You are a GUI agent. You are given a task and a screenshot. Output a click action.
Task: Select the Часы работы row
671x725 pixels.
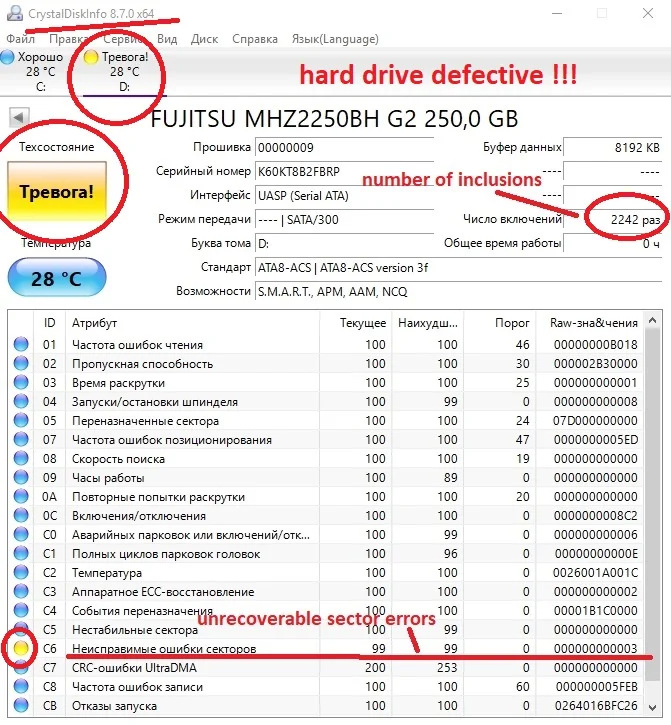(326, 477)
